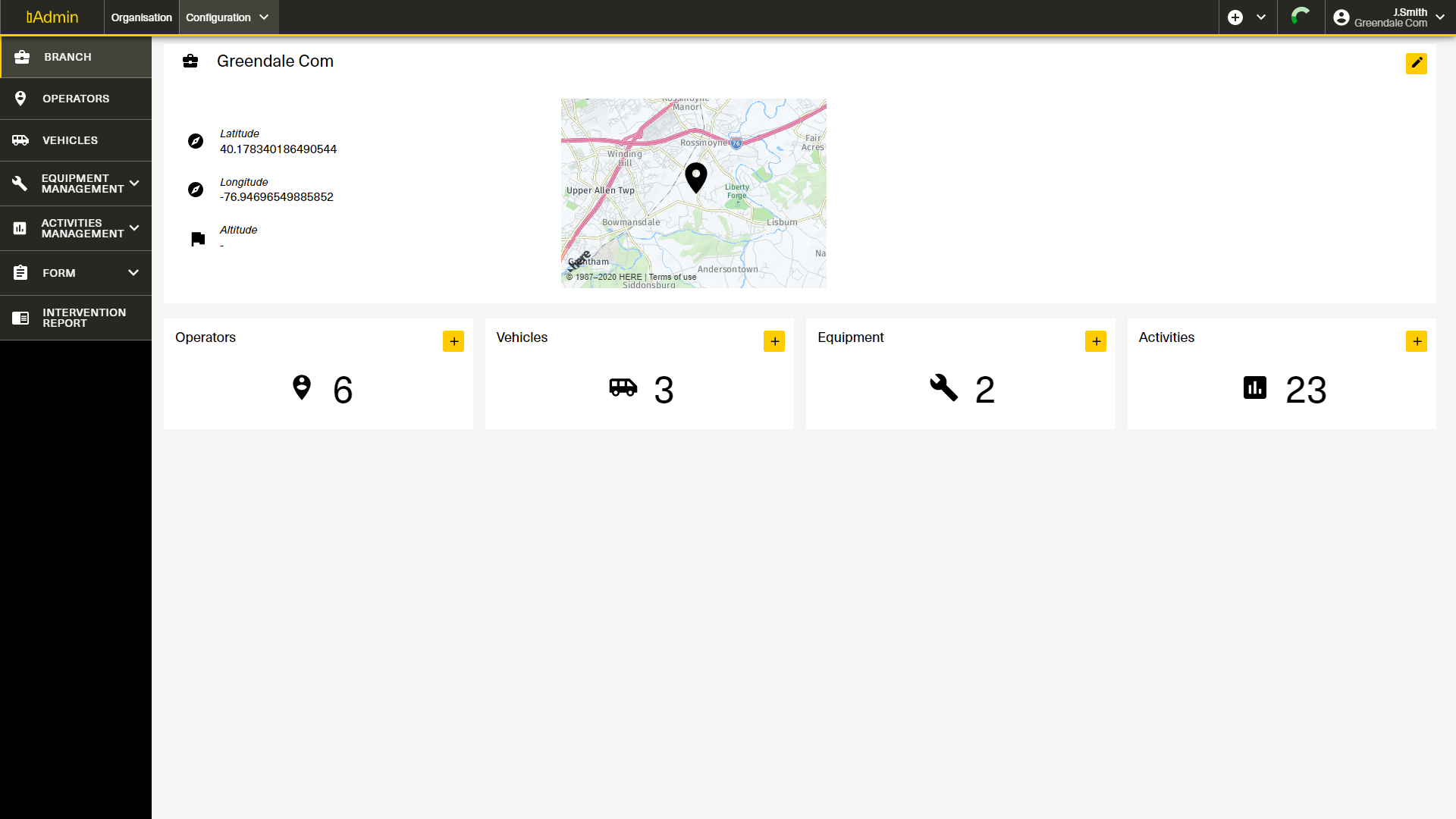Click the map location pin marker

tap(695, 177)
